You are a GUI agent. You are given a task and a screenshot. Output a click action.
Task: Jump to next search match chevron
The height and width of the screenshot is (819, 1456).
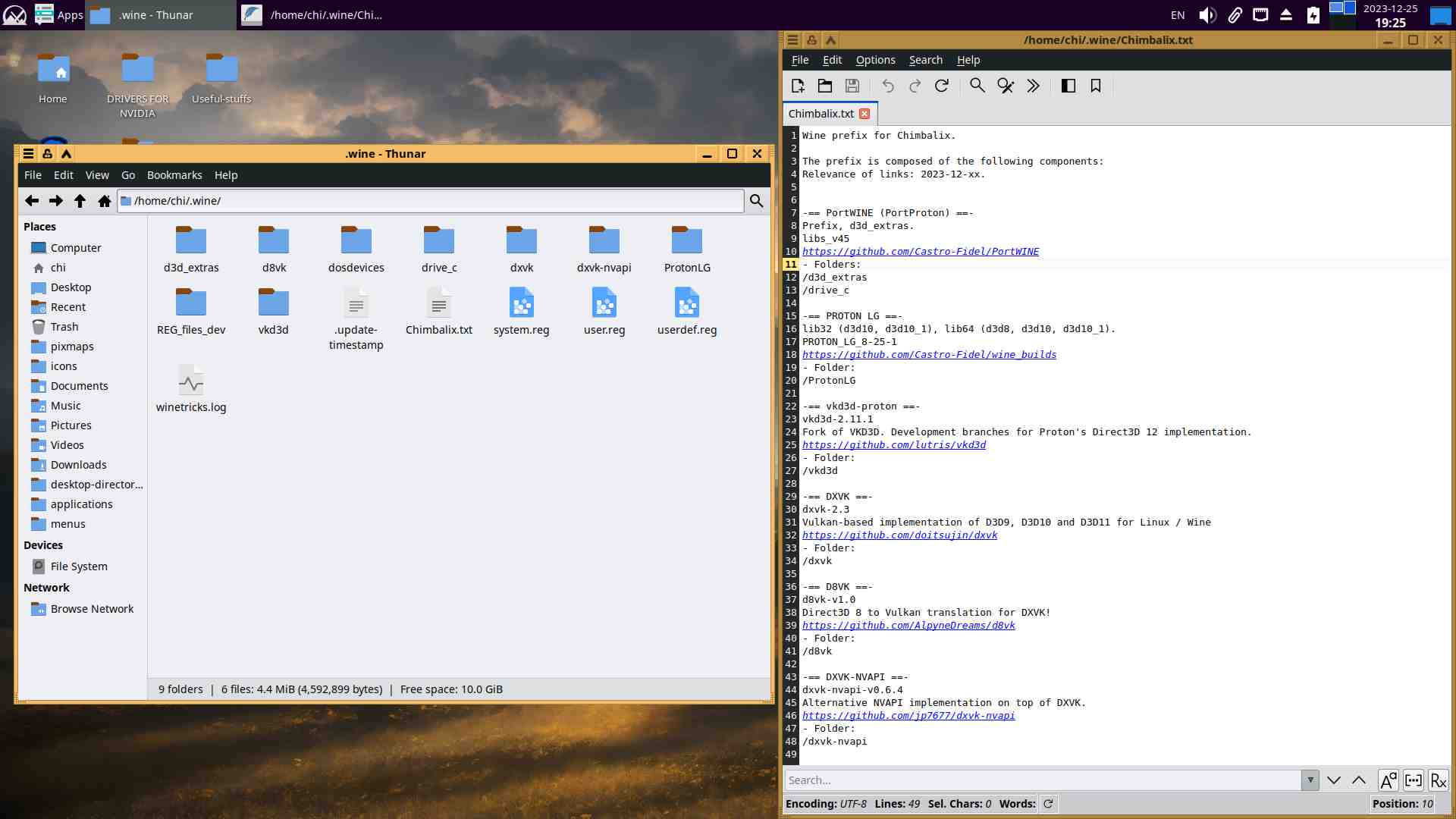(1334, 780)
